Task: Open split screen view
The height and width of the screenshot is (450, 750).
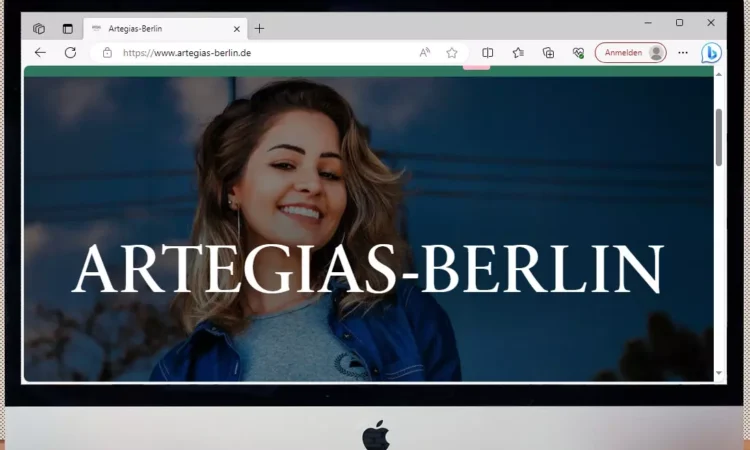Action: [487, 53]
